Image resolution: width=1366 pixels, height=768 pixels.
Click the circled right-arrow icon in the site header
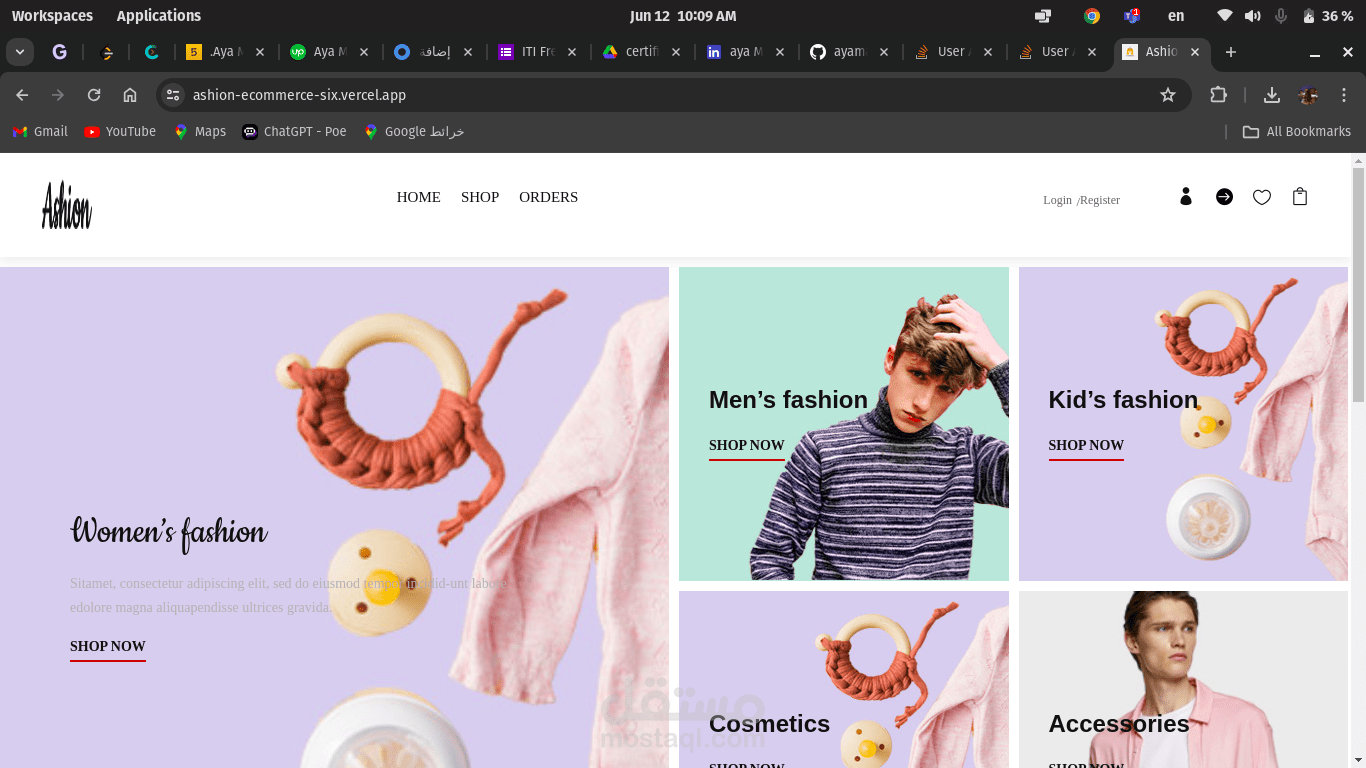(1224, 197)
